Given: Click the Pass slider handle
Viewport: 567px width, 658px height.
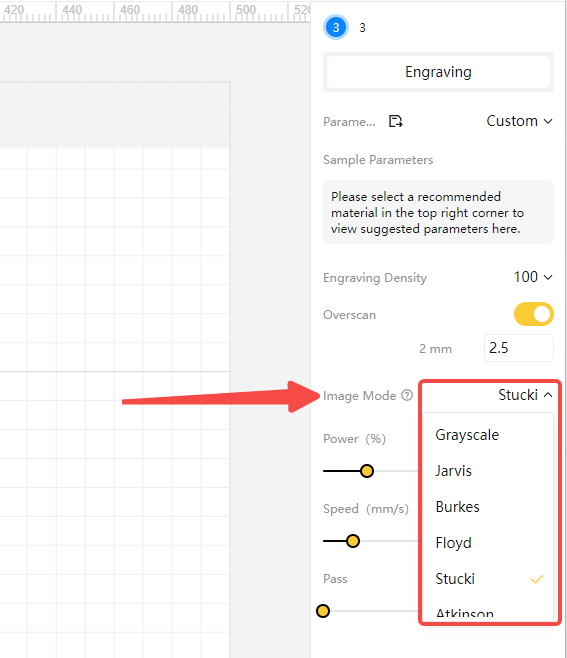Looking at the screenshot, I should pyautogui.click(x=323, y=611).
